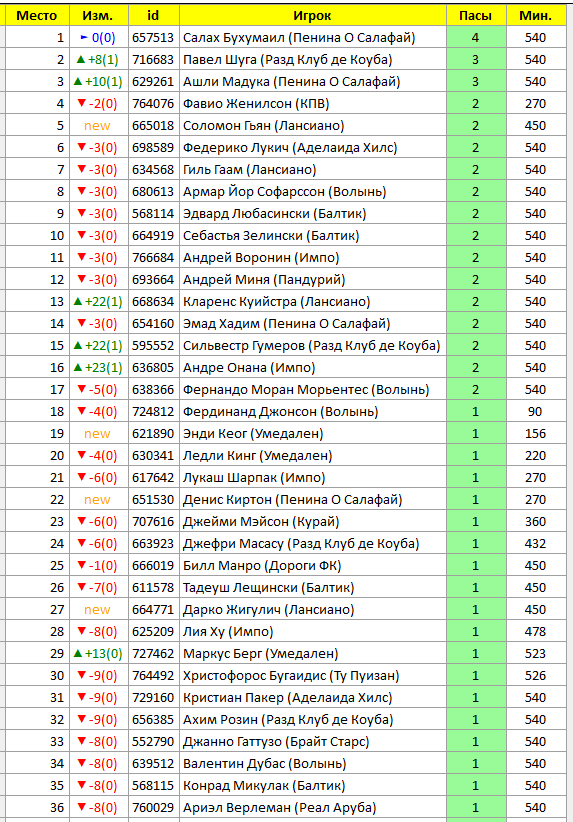Click the green up arrow beside +10(1)
The image size is (573, 822).
point(78,82)
